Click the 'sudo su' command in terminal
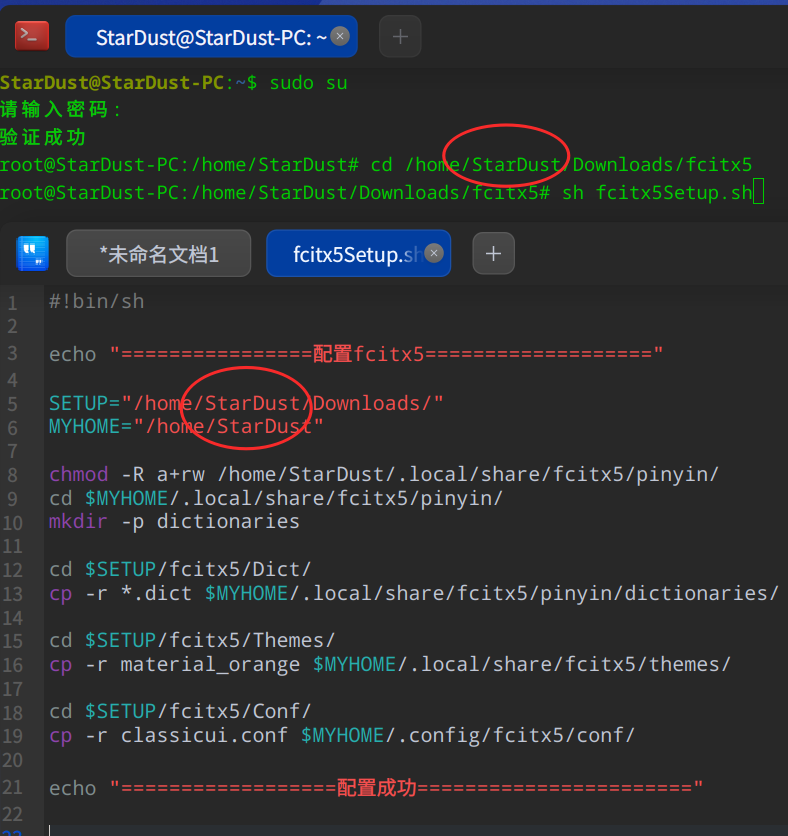788x836 pixels. coord(308,83)
